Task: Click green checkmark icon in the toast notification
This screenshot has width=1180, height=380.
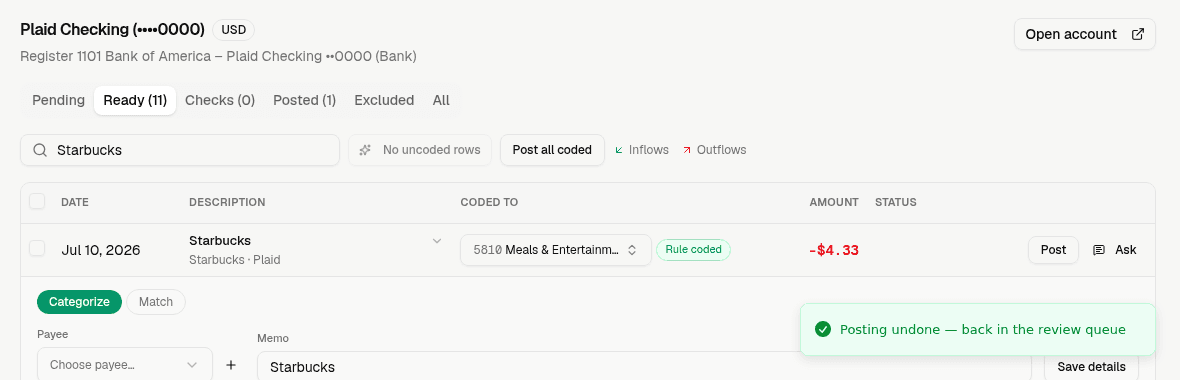Action: (823, 329)
